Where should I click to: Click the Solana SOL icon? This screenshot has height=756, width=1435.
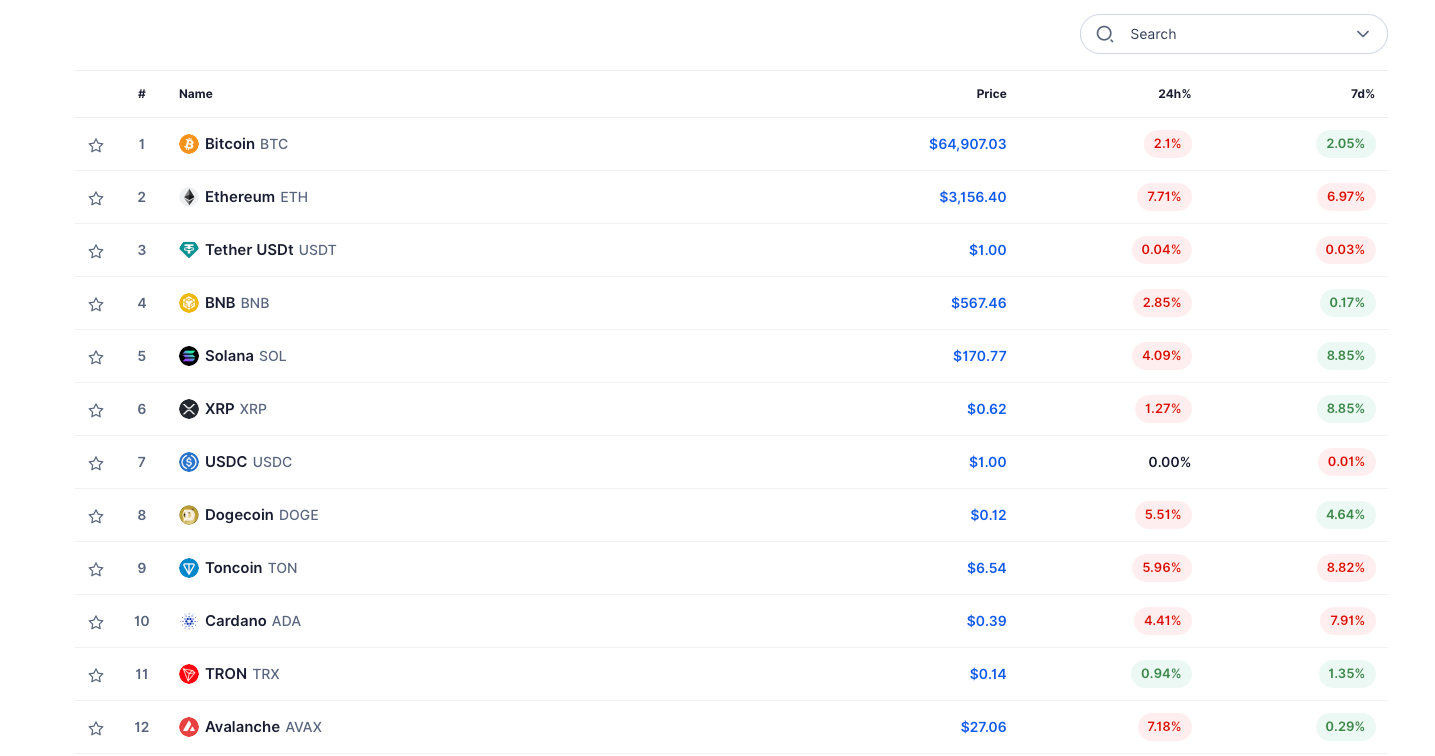189,356
